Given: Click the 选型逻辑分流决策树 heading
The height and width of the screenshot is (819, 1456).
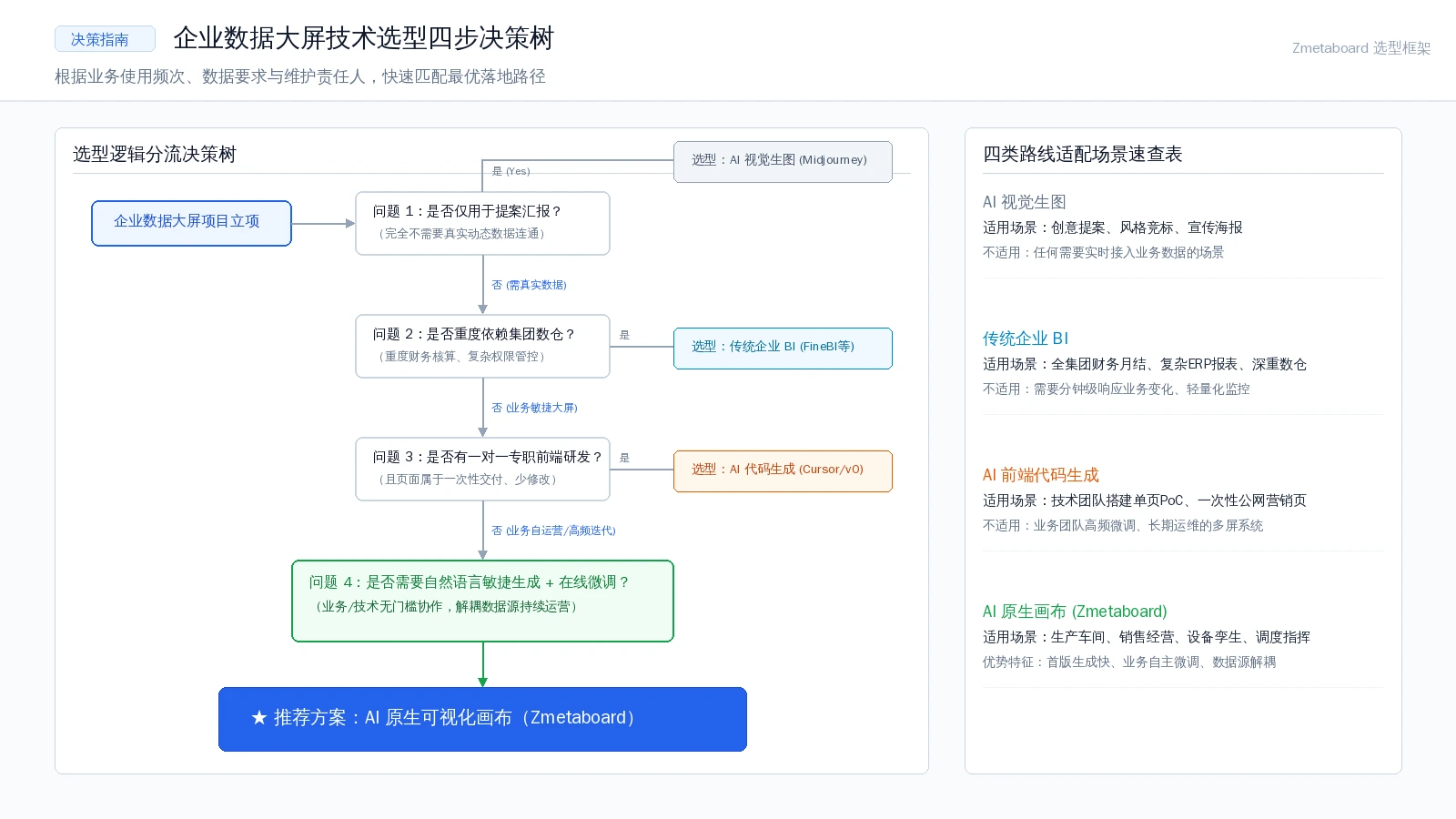Looking at the screenshot, I should 155,154.
